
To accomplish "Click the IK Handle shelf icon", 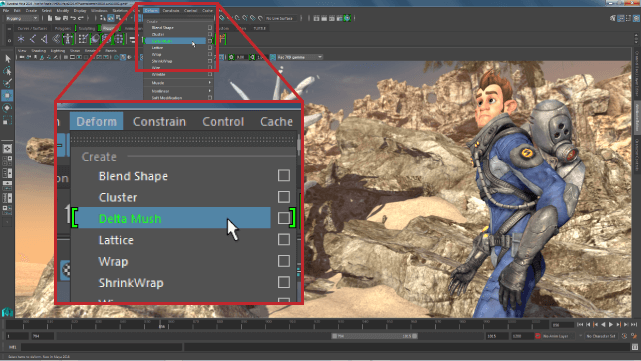I will point(44,39).
